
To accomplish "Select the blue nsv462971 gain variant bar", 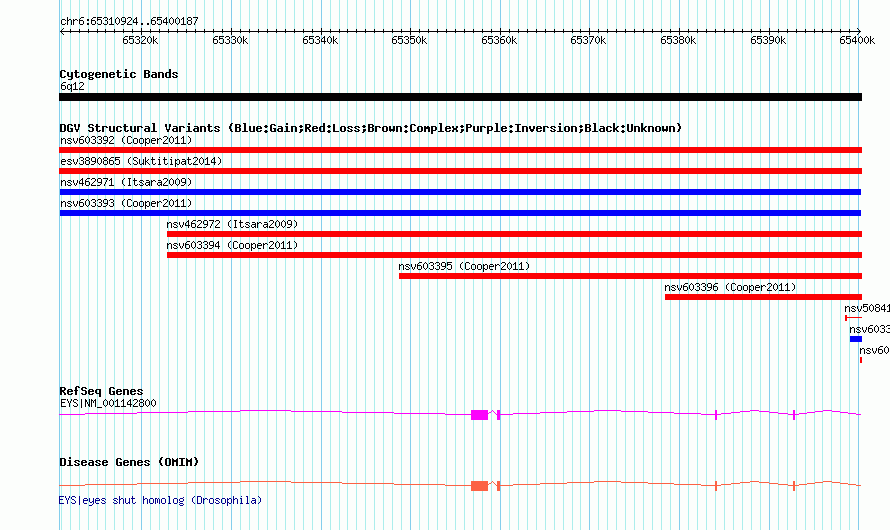I will [460, 192].
